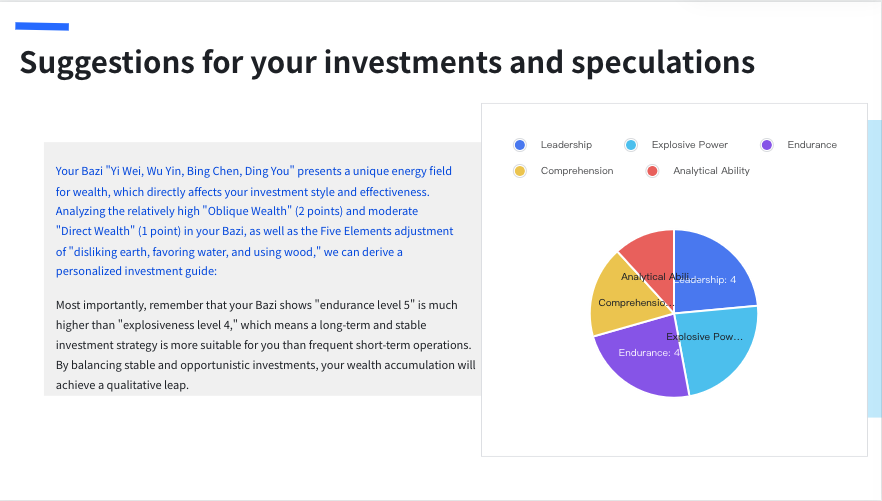The image size is (882, 501).
Task: Click the red Analytical Ability legend dot
Action: pos(652,171)
